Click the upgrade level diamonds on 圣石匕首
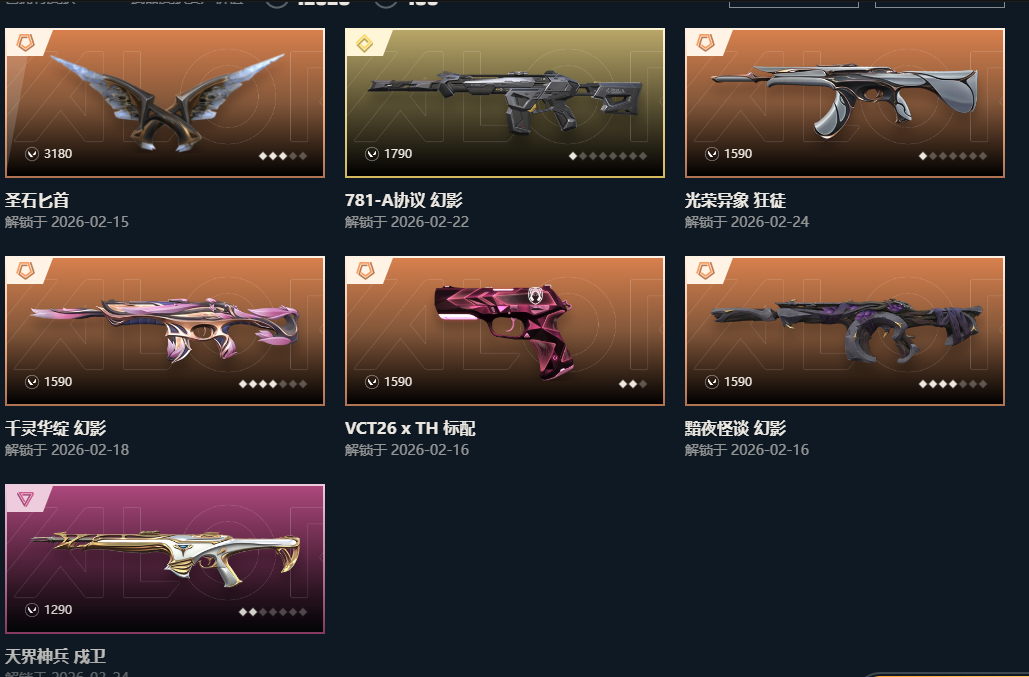Image resolution: width=1029 pixels, height=677 pixels. [283, 156]
